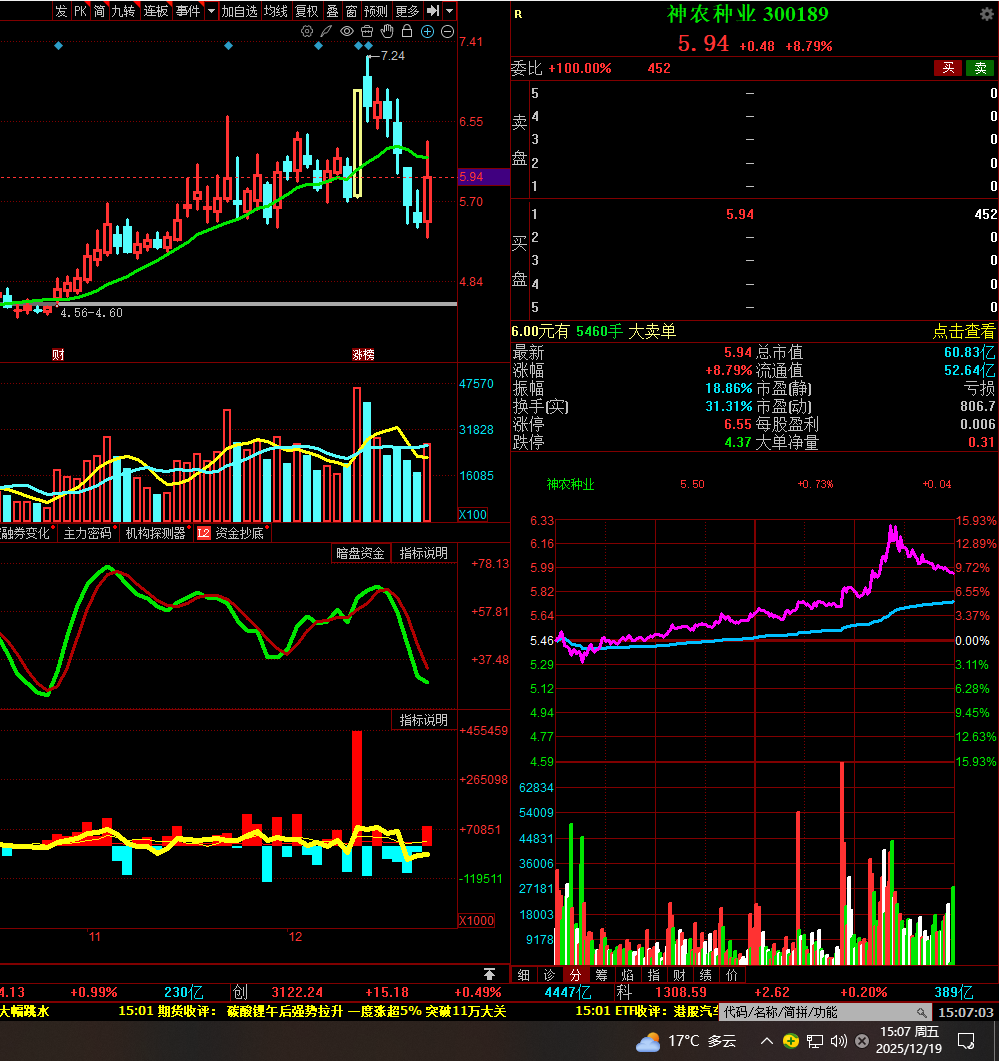Toggle the eye visibility icon on chart
The height and width of the screenshot is (1061, 999).
[x=347, y=31]
